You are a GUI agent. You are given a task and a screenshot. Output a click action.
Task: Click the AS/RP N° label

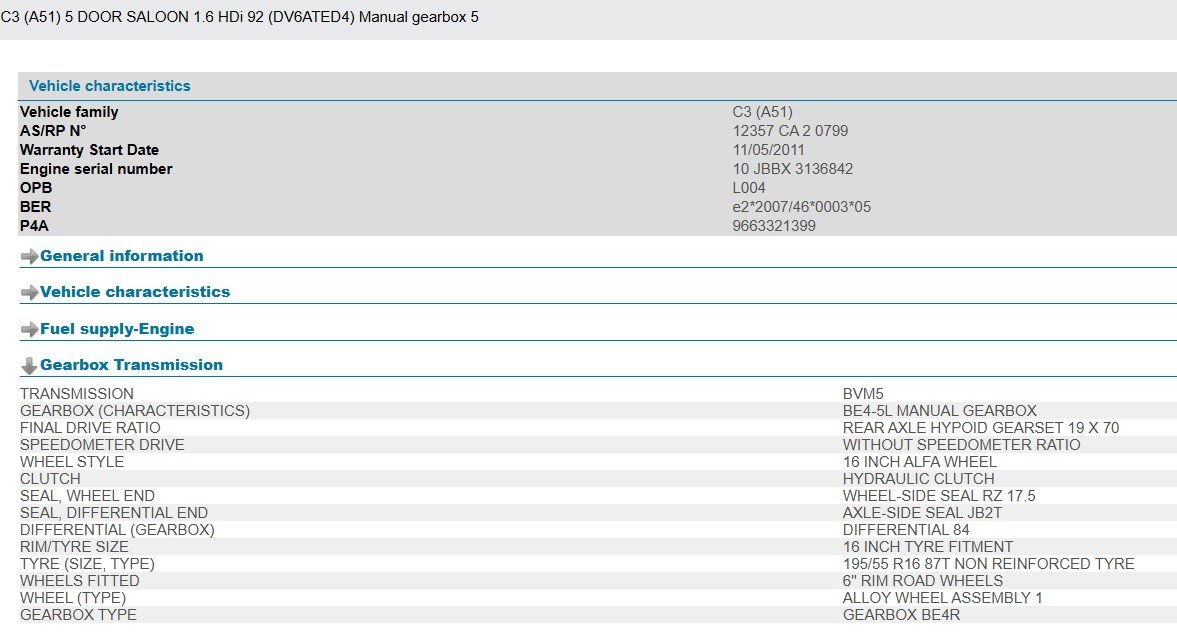tap(53, 131)
